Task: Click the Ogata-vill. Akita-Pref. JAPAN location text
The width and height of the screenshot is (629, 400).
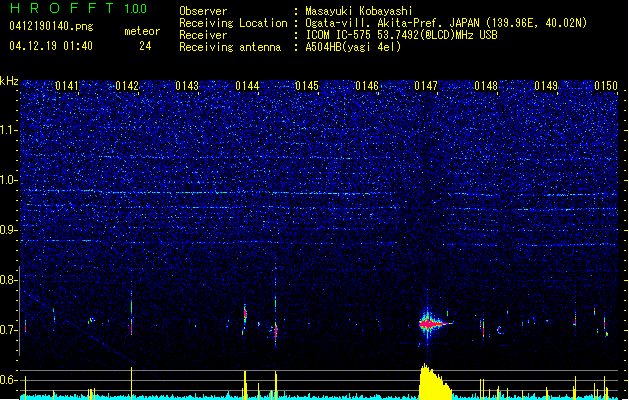Action: [x=446, y=23]
